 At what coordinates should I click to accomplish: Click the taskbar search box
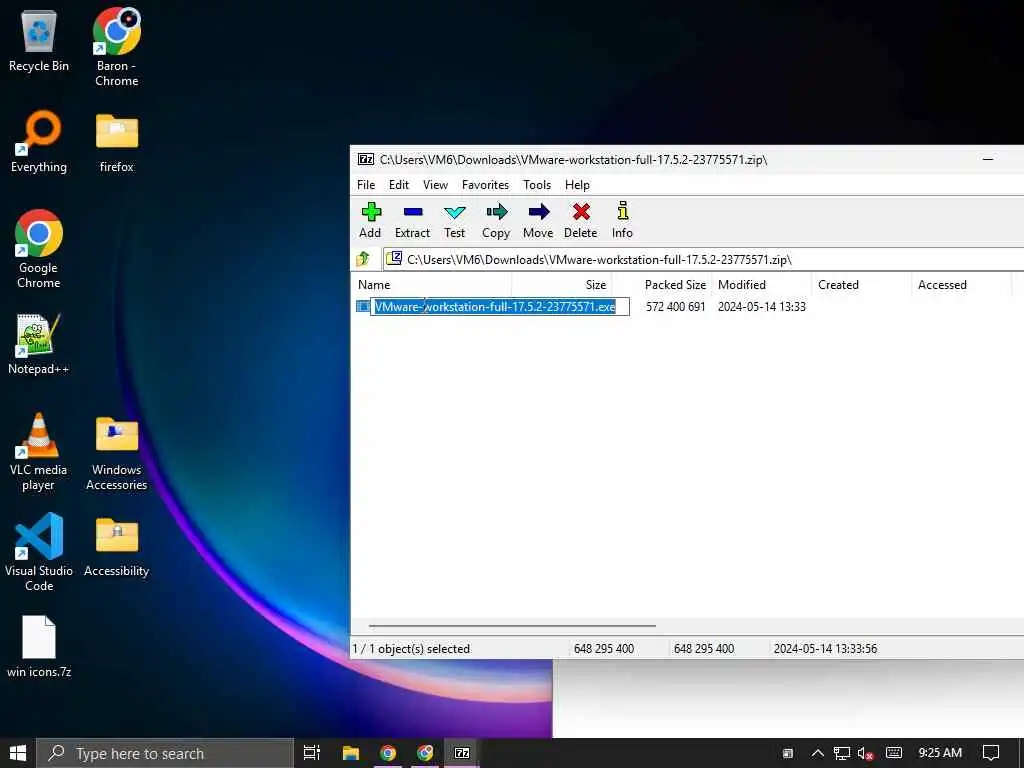165,753
